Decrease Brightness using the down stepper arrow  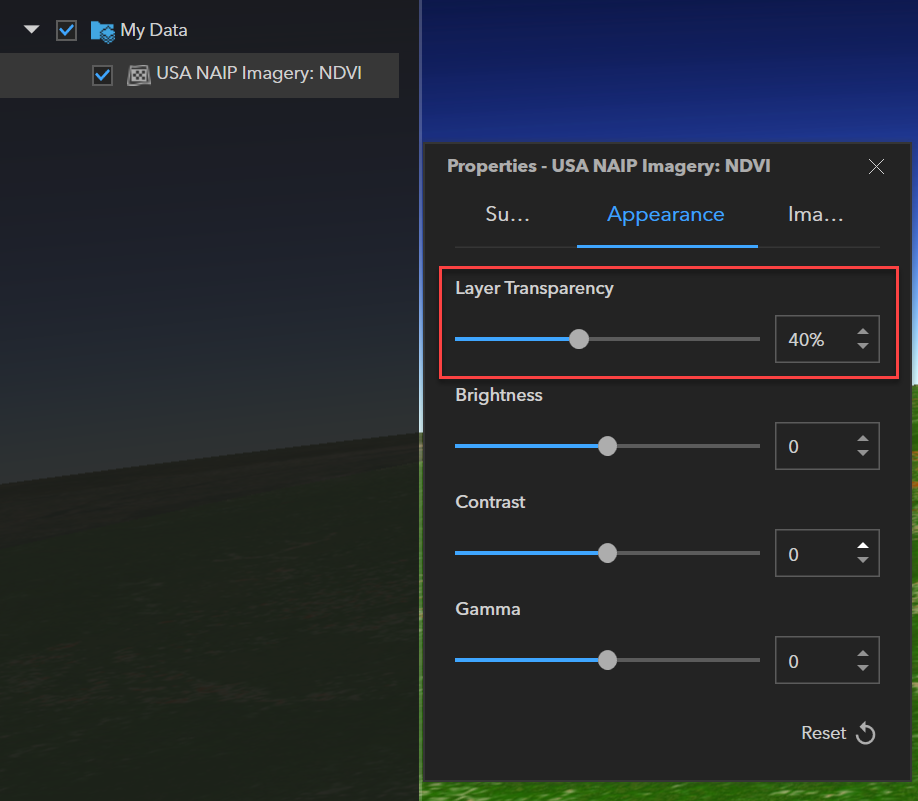[x=863, y=454]
